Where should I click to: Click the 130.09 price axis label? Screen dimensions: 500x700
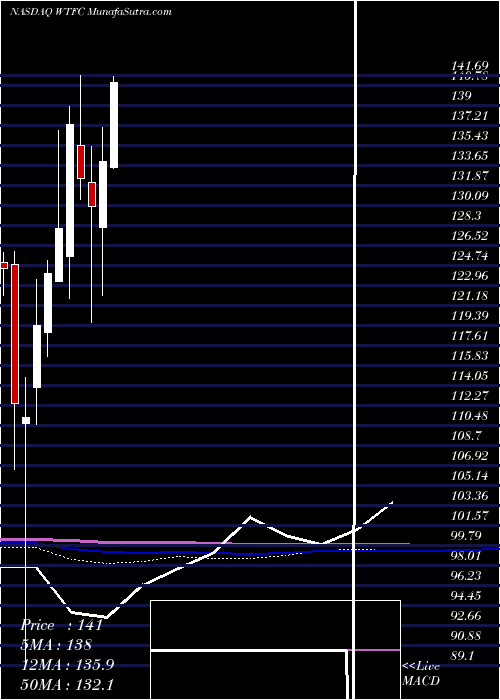tap(470, 196)
